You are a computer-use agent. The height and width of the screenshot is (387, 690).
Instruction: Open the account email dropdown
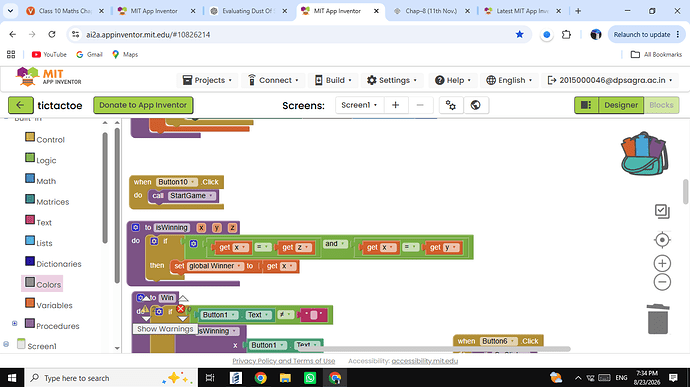609,80
